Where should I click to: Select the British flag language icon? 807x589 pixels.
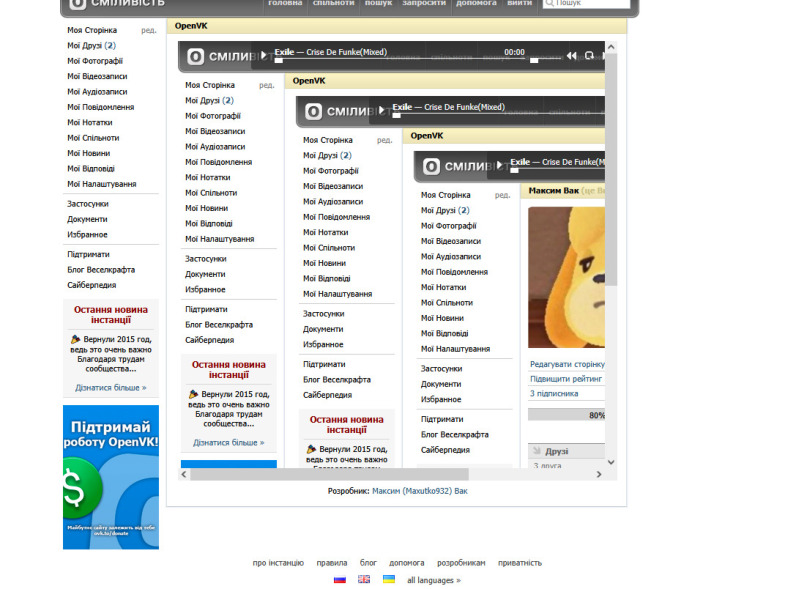(364, 580)
